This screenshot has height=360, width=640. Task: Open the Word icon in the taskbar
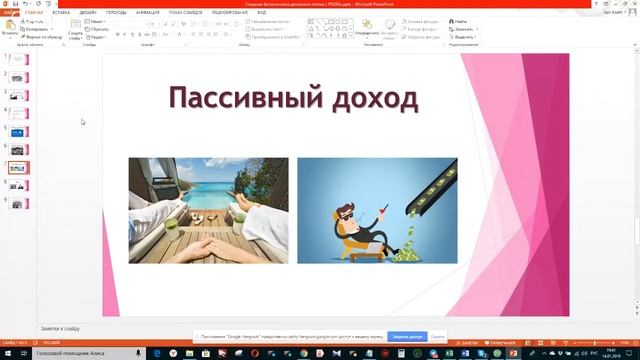coord(465,353)
